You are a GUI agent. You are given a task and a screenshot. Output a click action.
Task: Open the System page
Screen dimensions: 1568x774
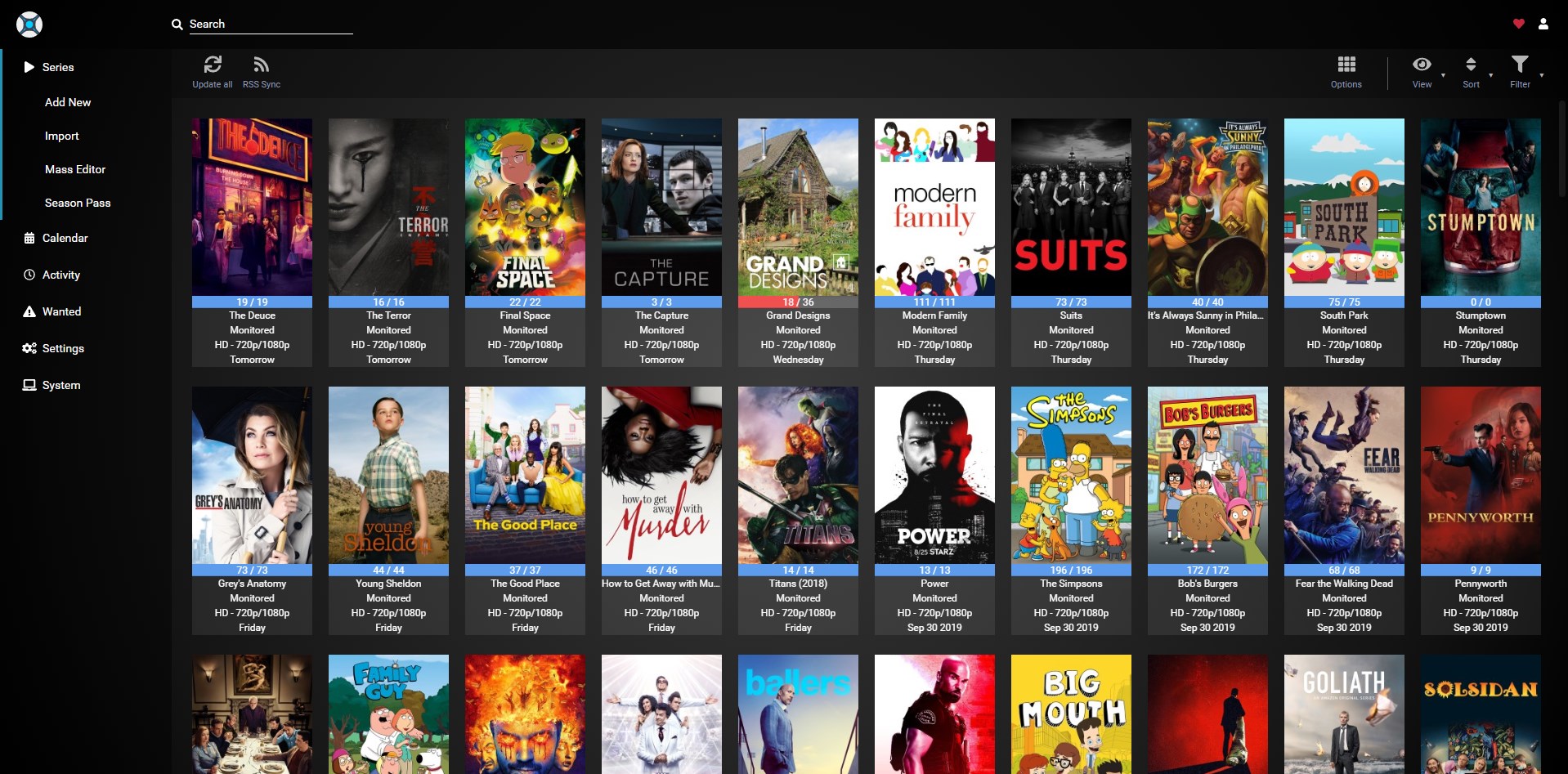pos(61,385)
